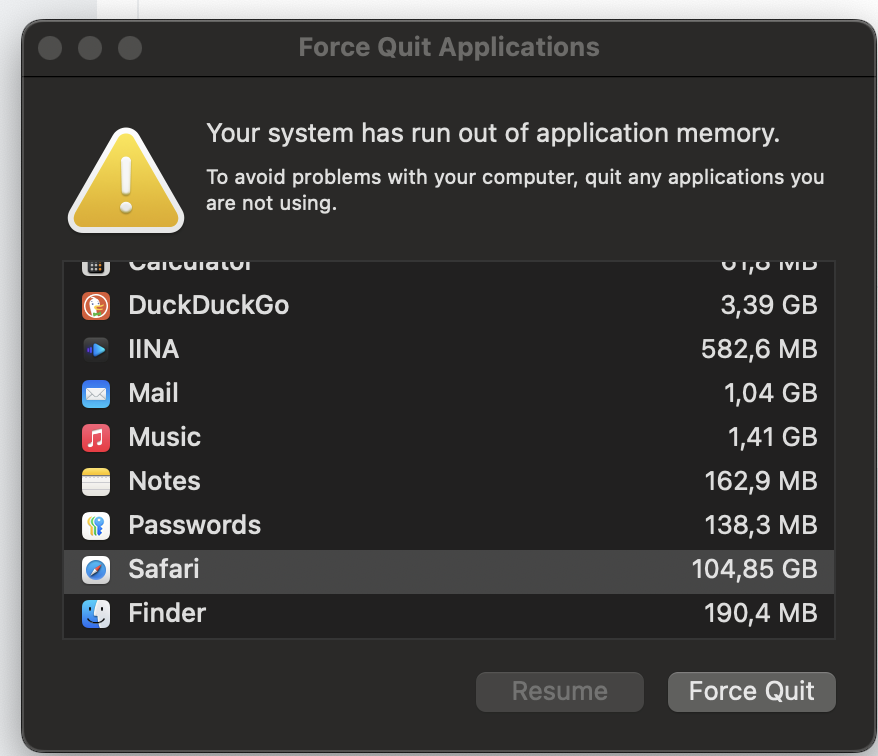Click the greyed-out Resume button
The image size is (878, 756).
(559, 691)
